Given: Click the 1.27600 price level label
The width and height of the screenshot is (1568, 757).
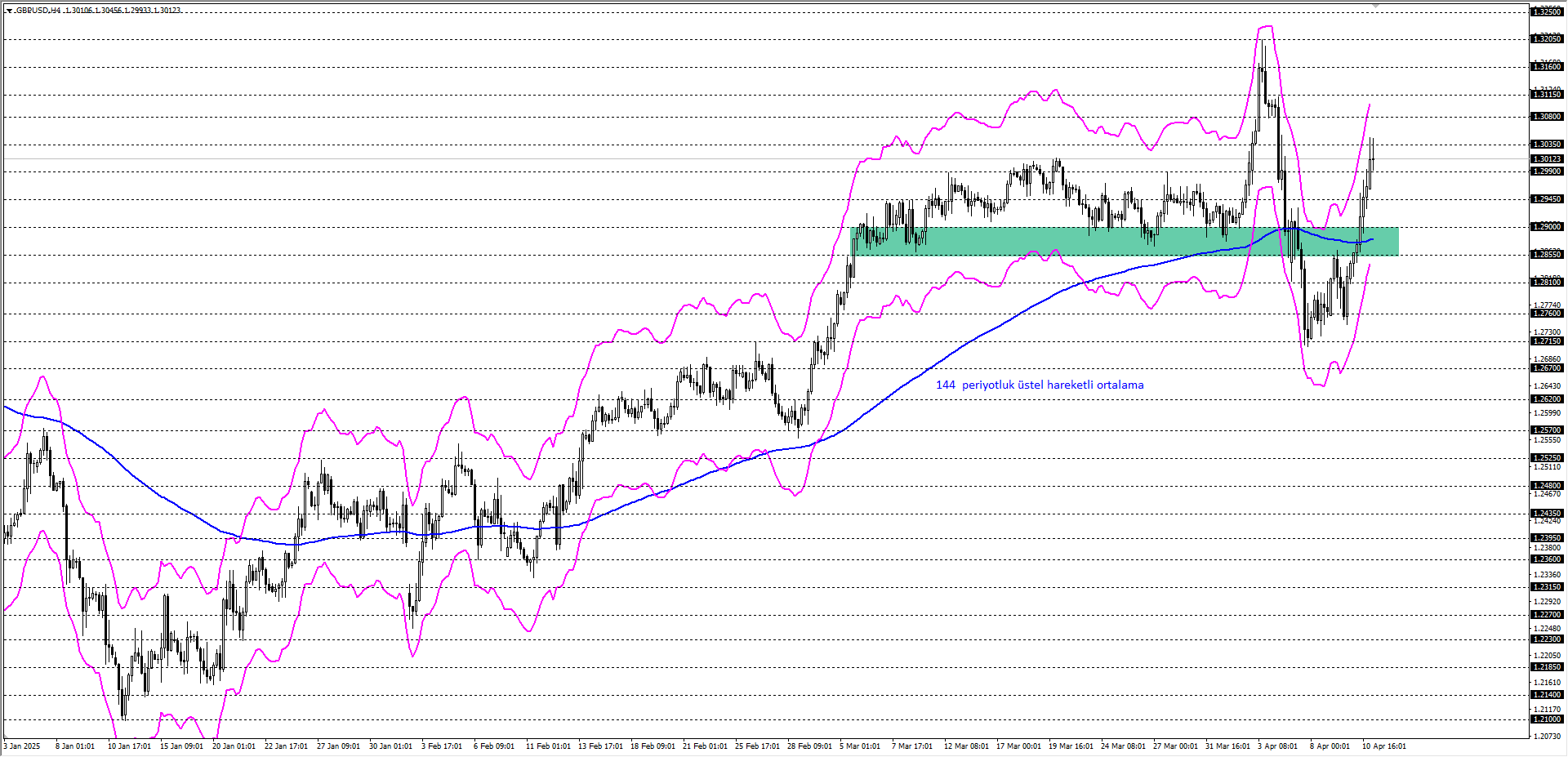Looking at the screenshot, I should click(x=1547, y=314).
